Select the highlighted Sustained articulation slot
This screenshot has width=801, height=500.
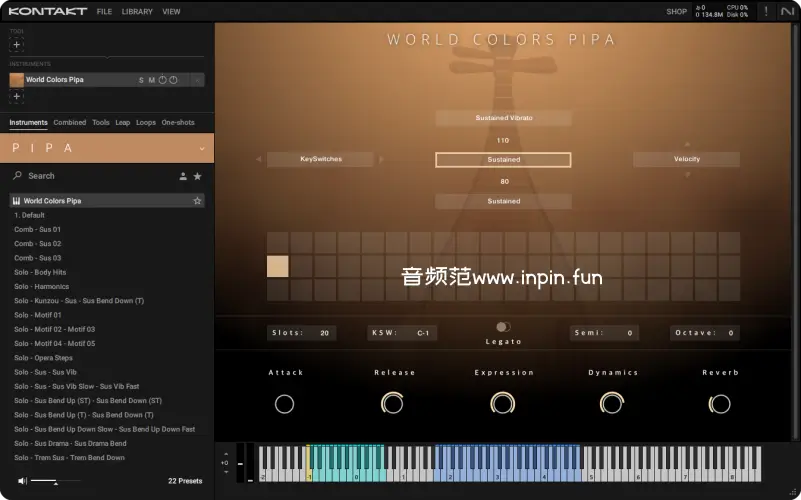pyautogui.click(x=503, y=160)
